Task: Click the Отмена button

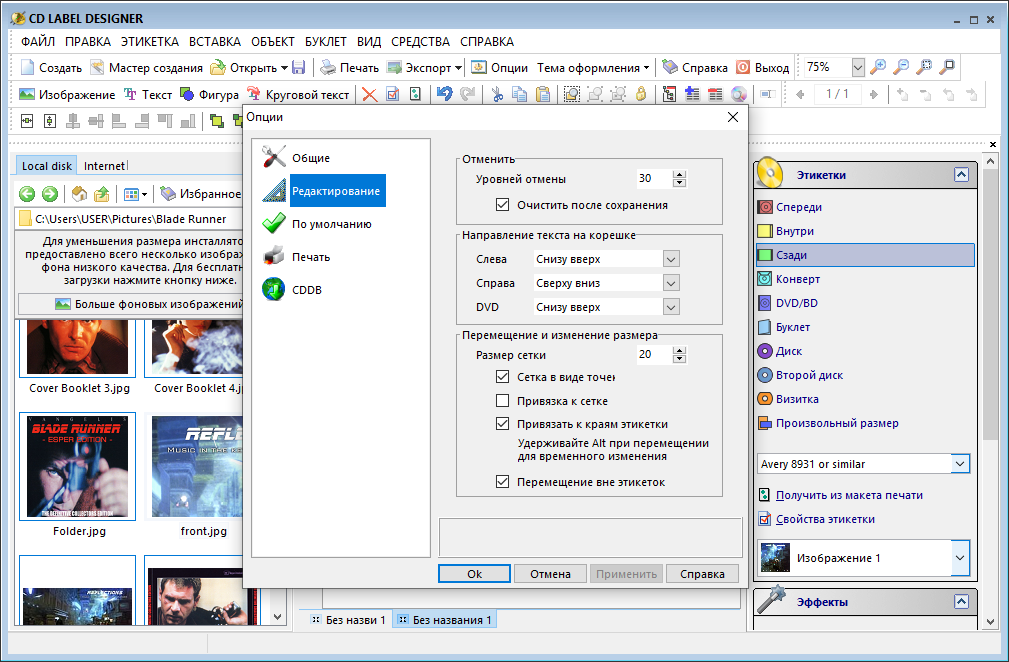Action: [x=550, y=574]
